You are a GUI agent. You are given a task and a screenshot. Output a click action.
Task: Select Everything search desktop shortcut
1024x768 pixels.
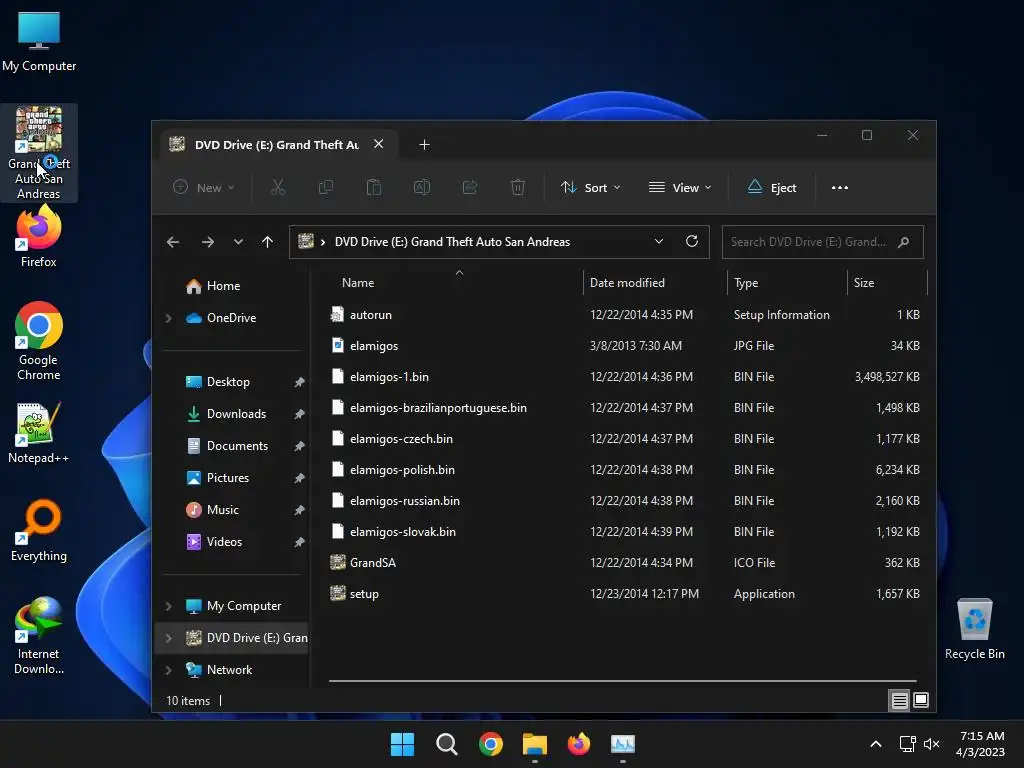tap(39, 530)
